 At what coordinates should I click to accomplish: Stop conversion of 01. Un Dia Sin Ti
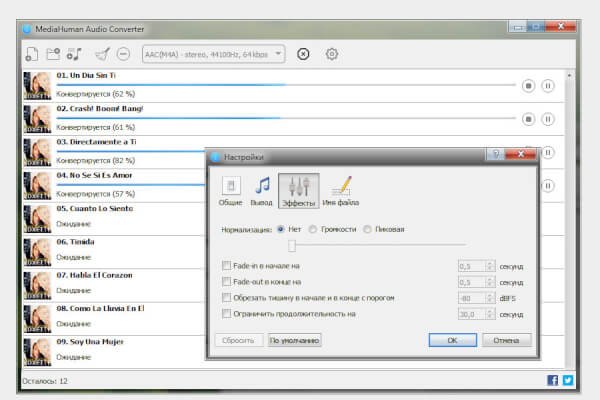(x=528, y=86)
